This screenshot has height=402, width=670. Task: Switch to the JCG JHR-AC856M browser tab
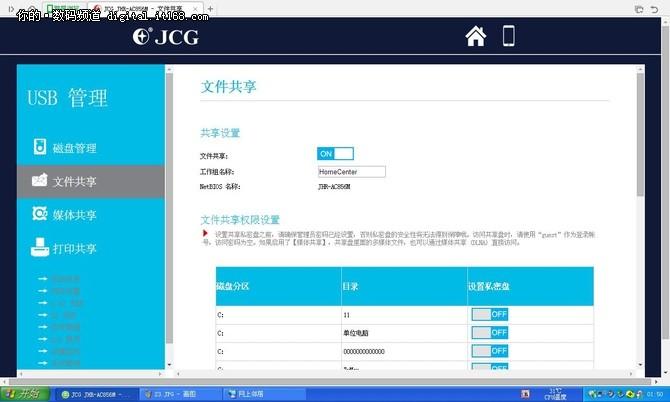(144, 9)
